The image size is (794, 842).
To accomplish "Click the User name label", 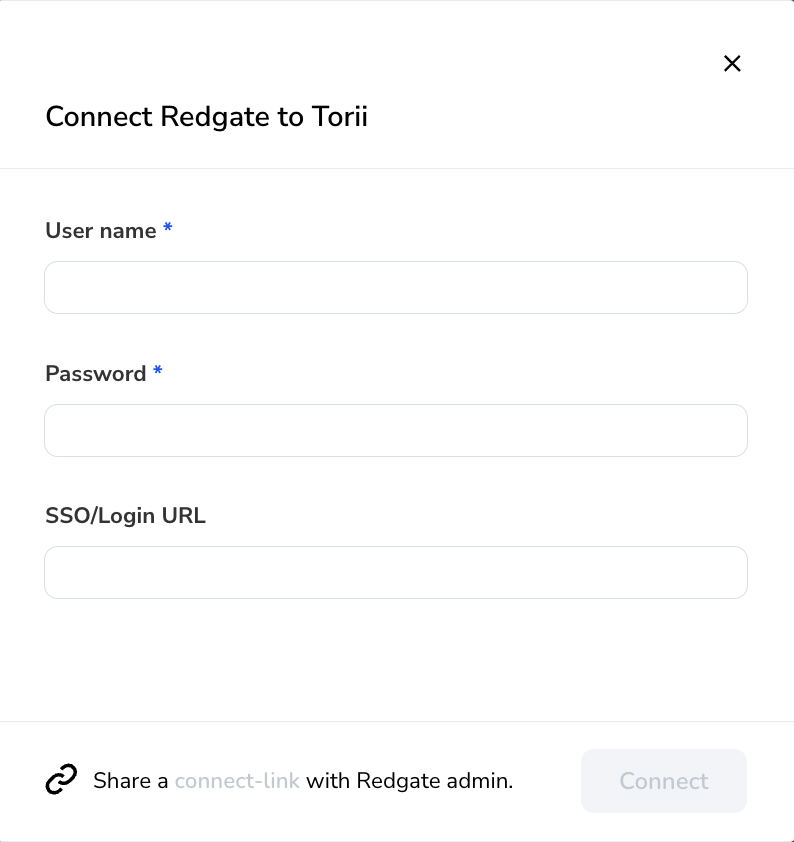I will tap(101, 230).
